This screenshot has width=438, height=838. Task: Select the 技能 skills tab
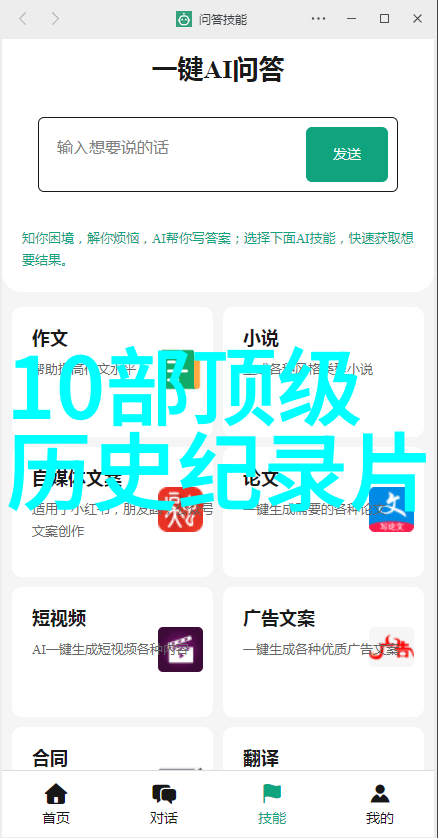272,804
